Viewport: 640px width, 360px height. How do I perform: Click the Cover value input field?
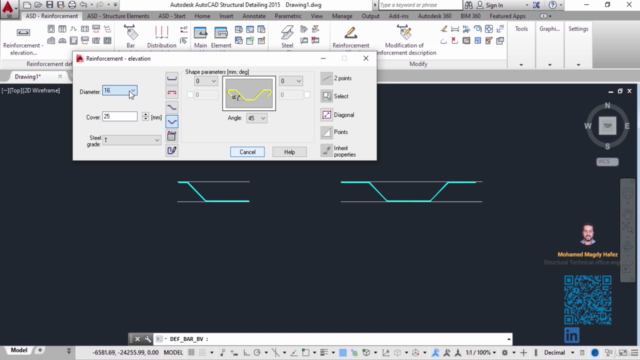tap(120, 116)
